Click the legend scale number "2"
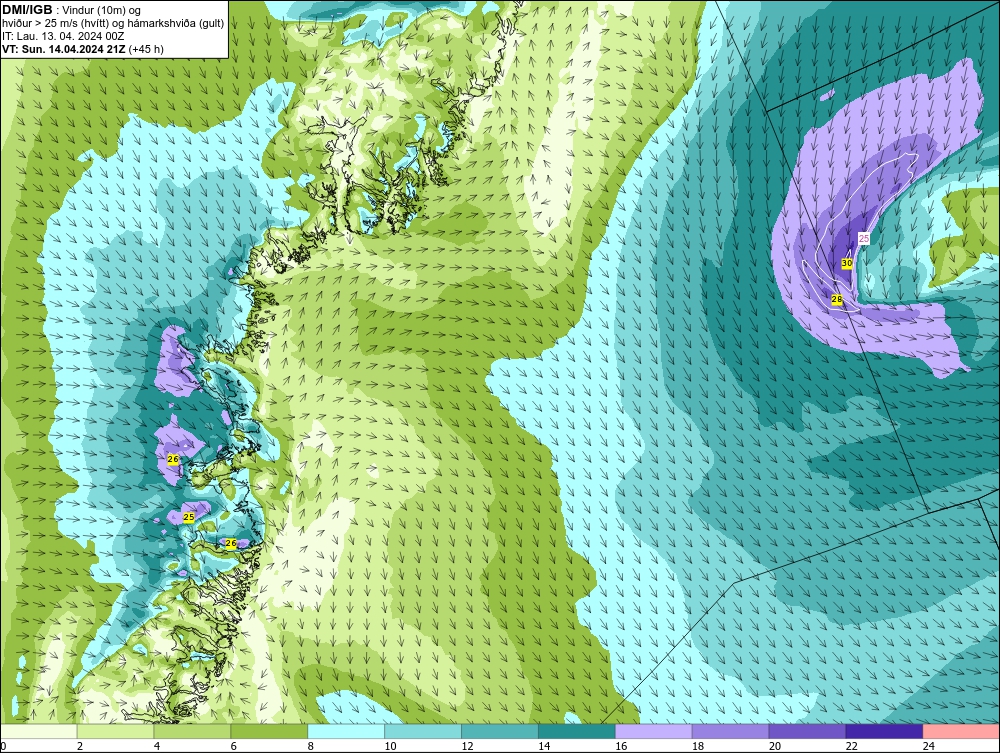 (x=80, y=746)
